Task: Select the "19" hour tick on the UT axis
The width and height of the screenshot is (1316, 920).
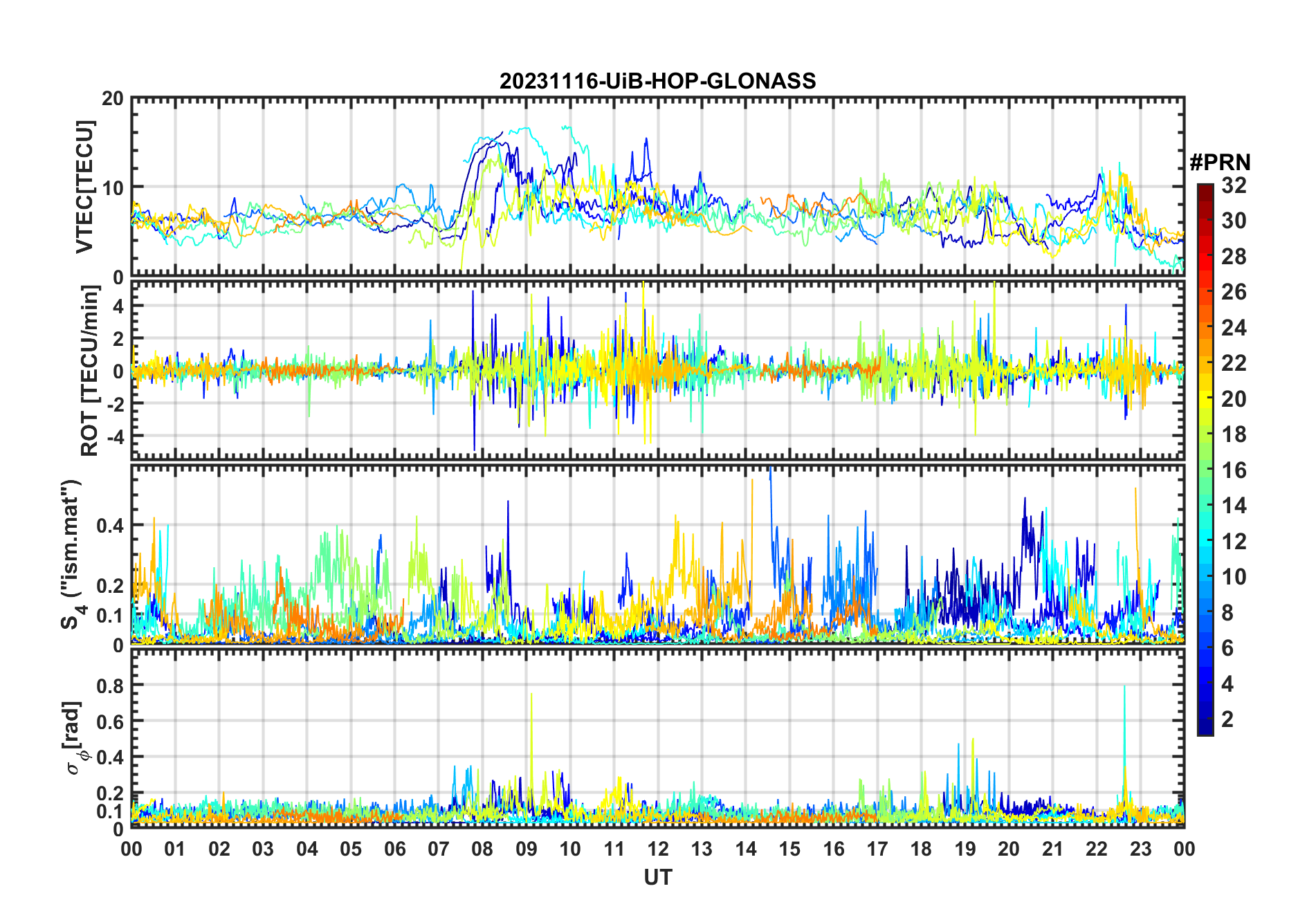Action: (x=965, y=849)
